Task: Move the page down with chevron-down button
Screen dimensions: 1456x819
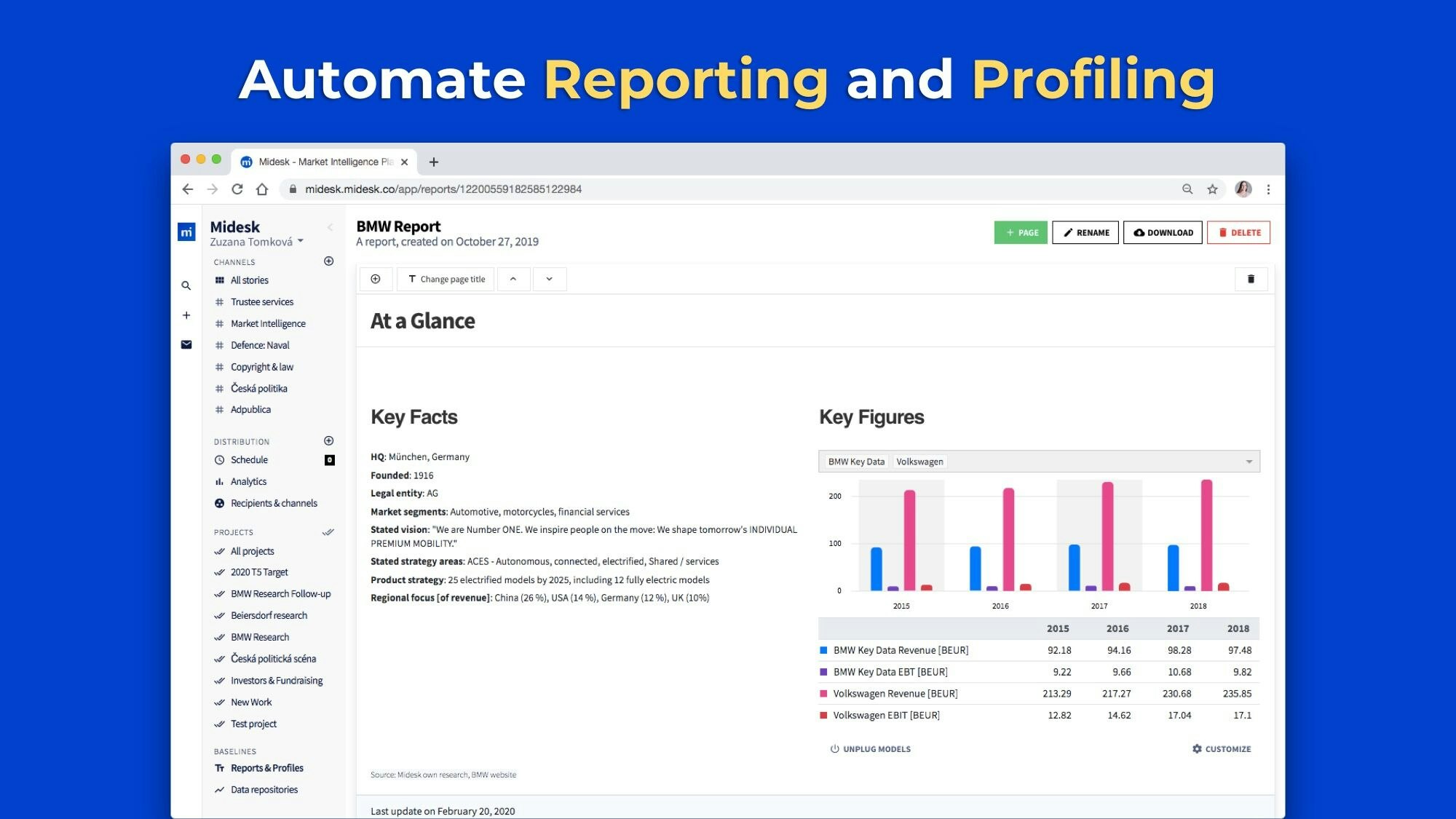Action: [x=550, y=279]
